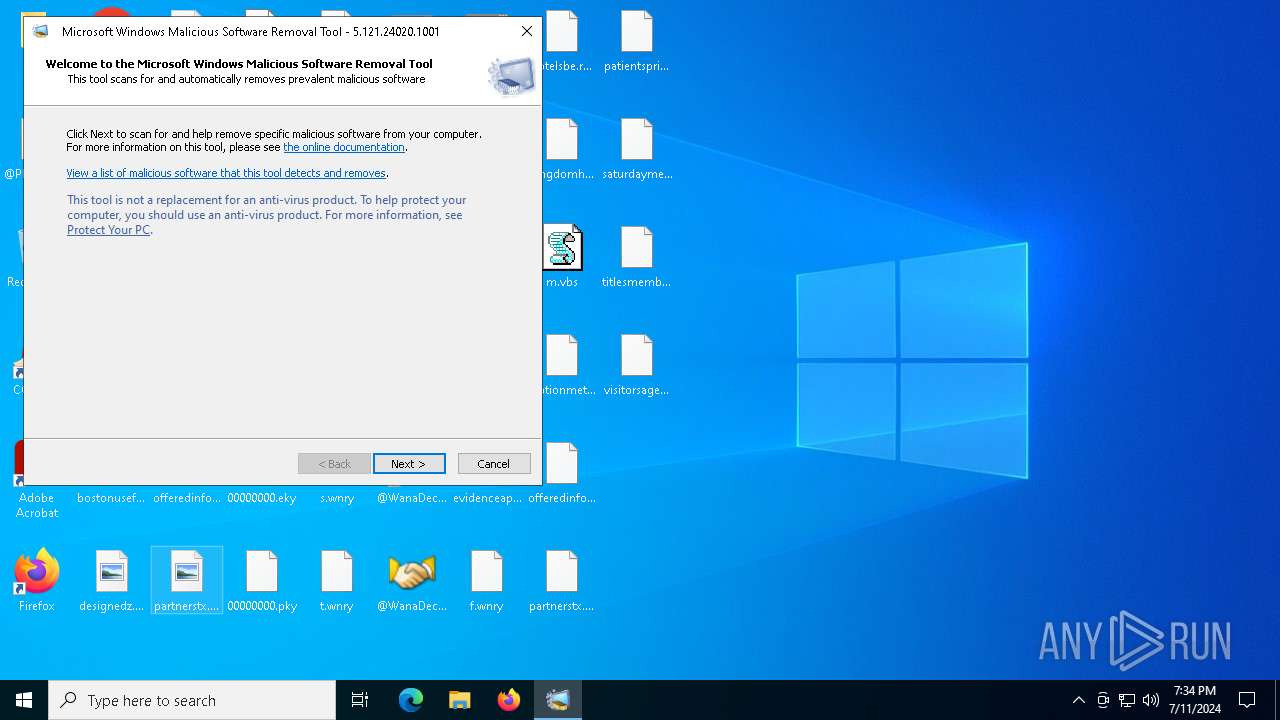The height and width of the screenshot is (720, 1280).
Task: Select the bostonusef file label
Action: [x=111, y=498]
